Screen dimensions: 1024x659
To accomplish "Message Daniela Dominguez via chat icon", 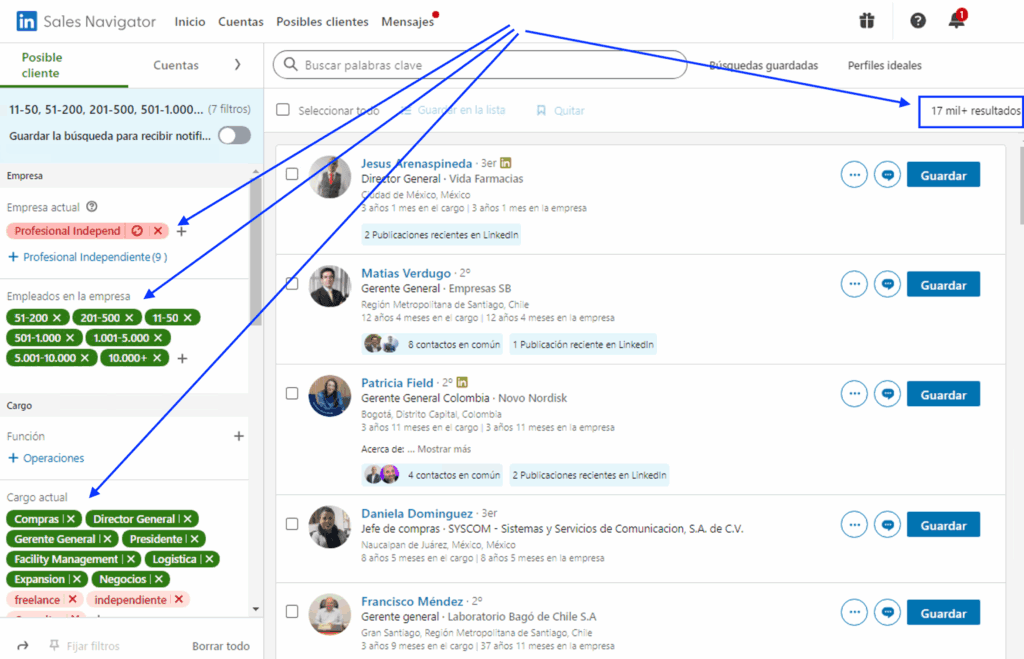I will click(x=887, y=524).
